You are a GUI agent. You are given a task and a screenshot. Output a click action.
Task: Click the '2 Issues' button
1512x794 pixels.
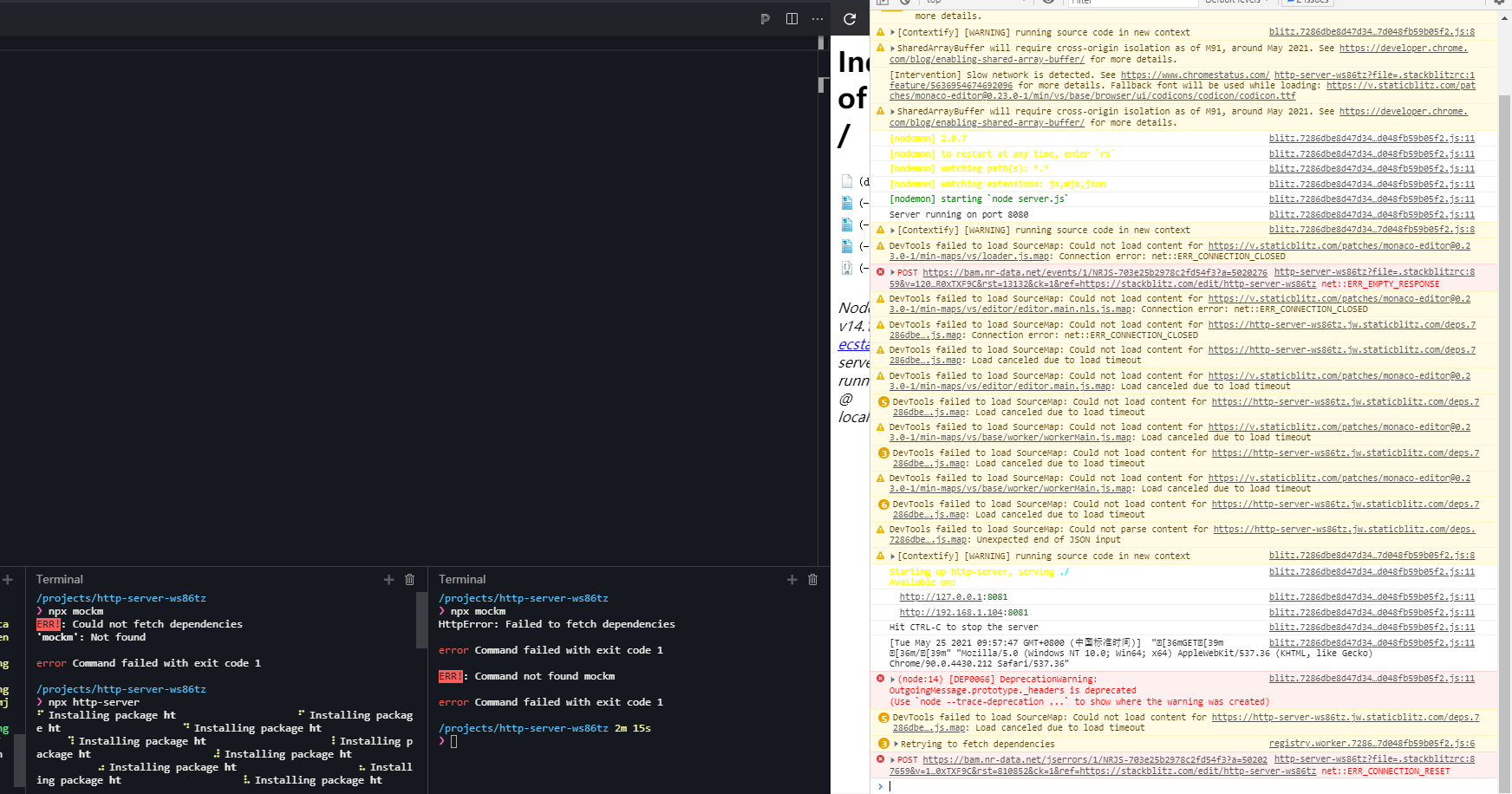pyautogui.click(x=1307, y=2)
